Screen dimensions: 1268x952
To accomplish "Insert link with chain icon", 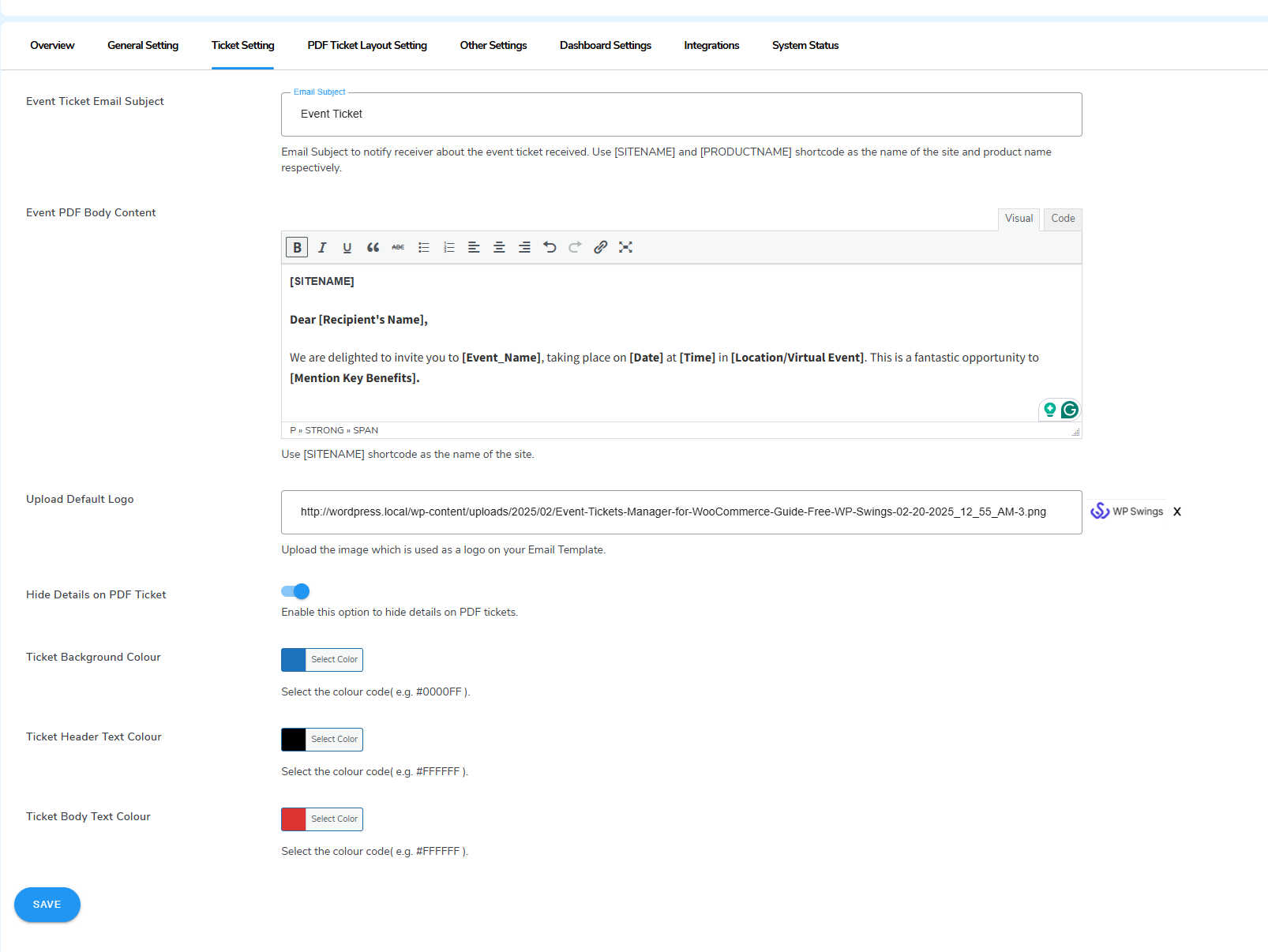I will point(600,247).
